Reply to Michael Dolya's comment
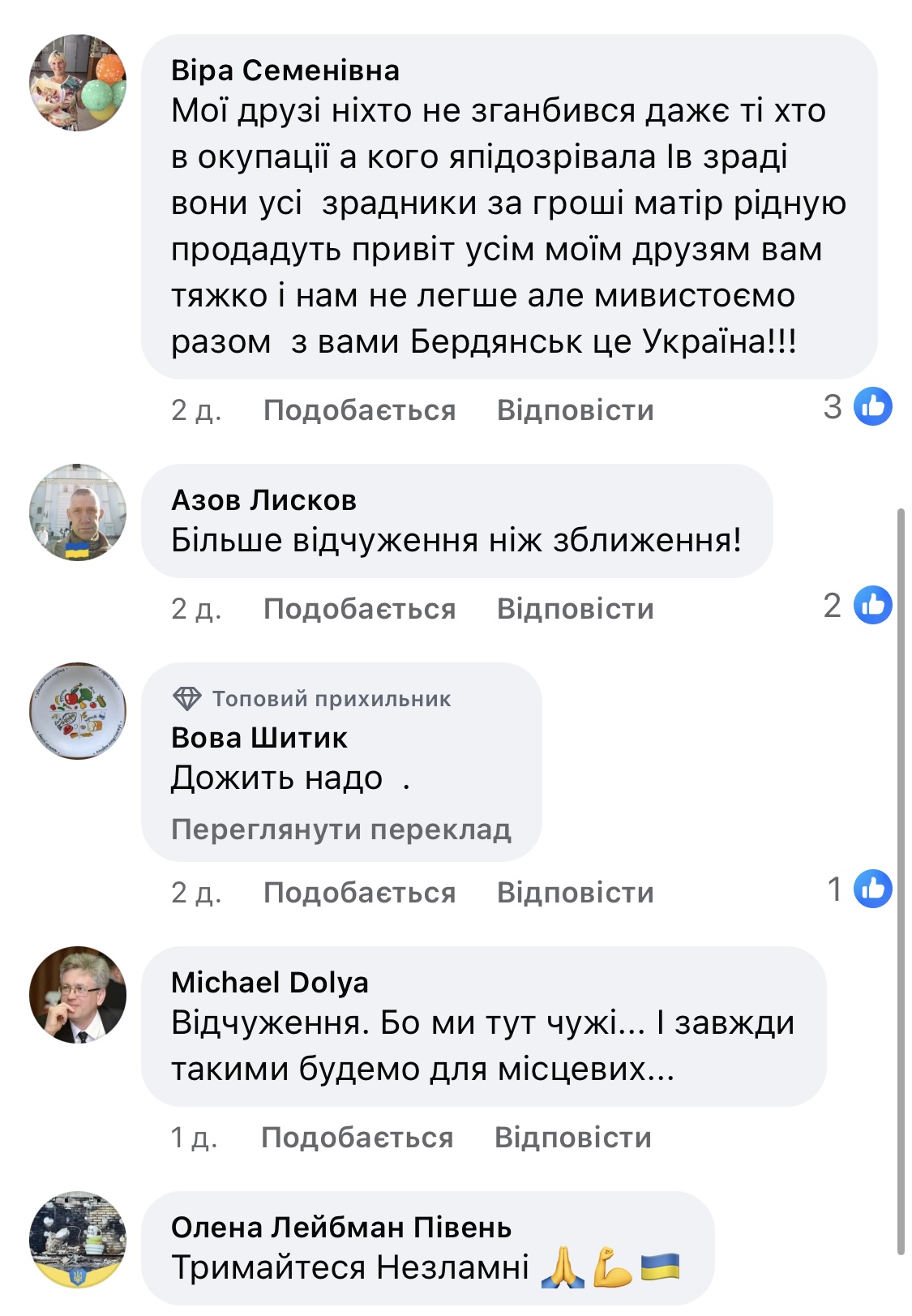The image size is (912, 1316). [572, 1138]
